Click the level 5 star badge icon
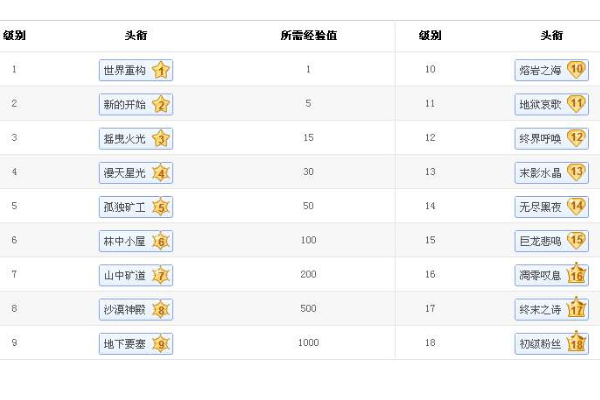This screenshot has width=600, height=400. point(162,208)
